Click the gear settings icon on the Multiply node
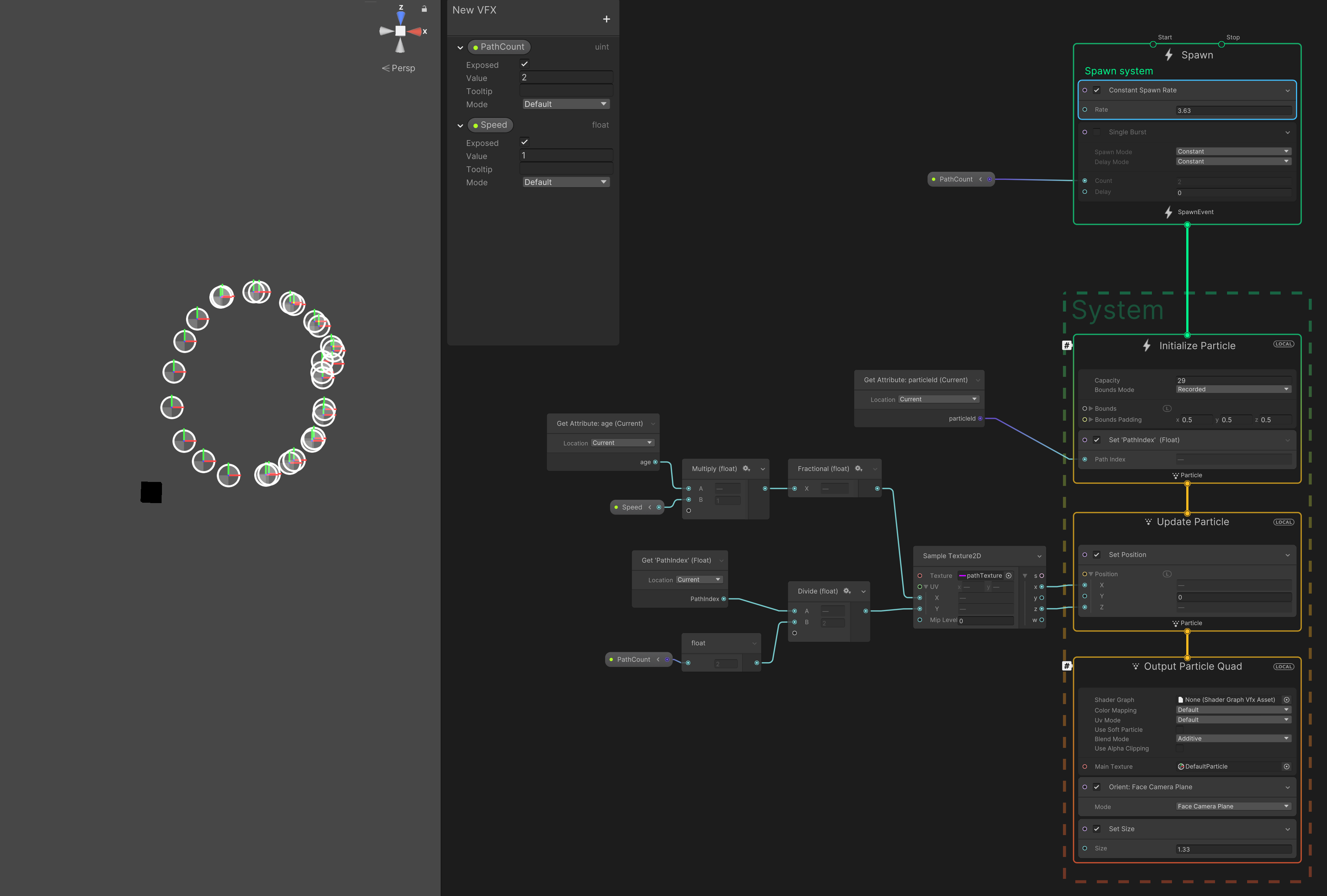The height and width of the screenshot is (896, 1327). (x=746, y=469)
